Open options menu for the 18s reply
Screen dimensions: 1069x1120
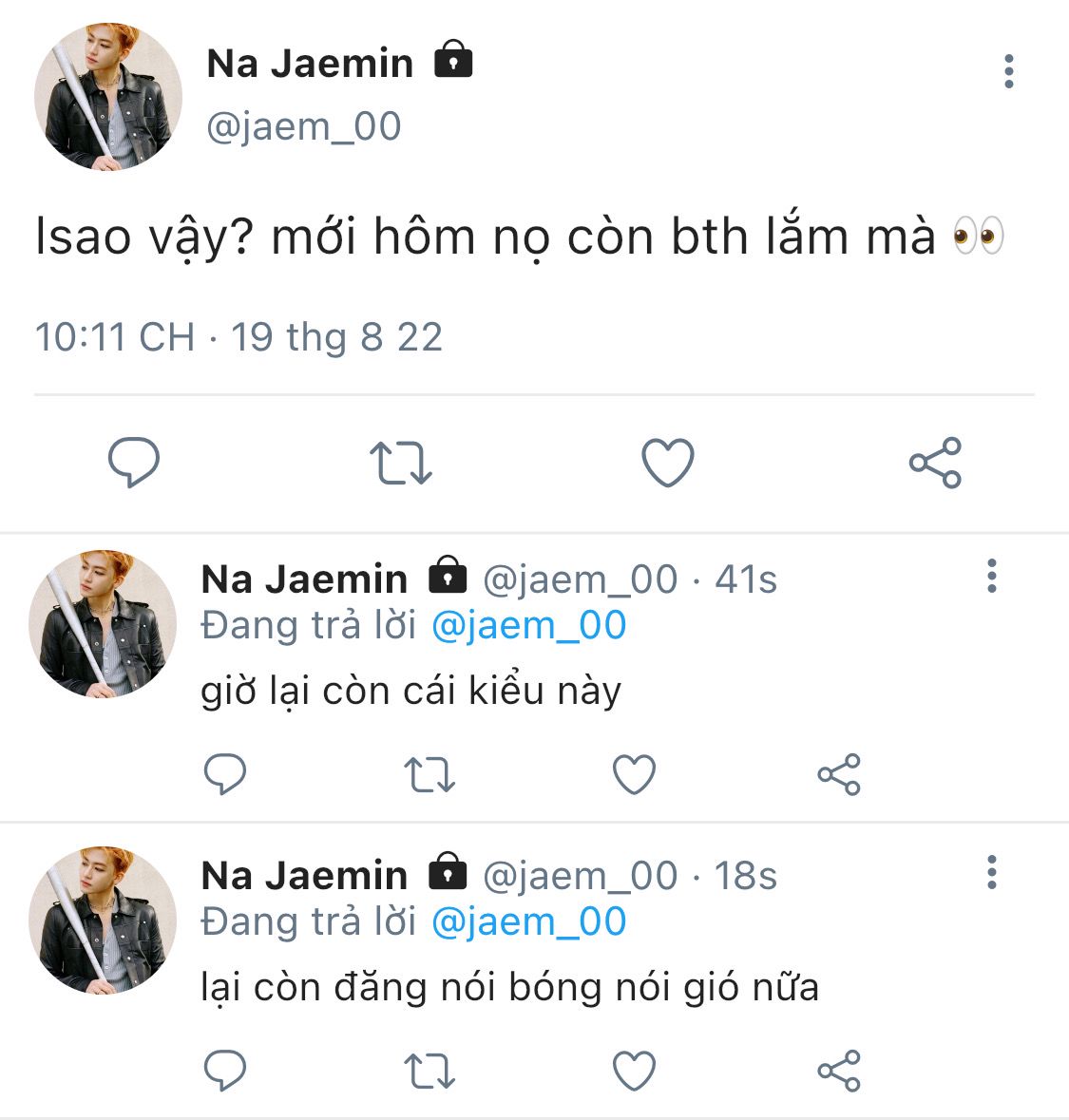pyautogui.click(x=991, y=873)
